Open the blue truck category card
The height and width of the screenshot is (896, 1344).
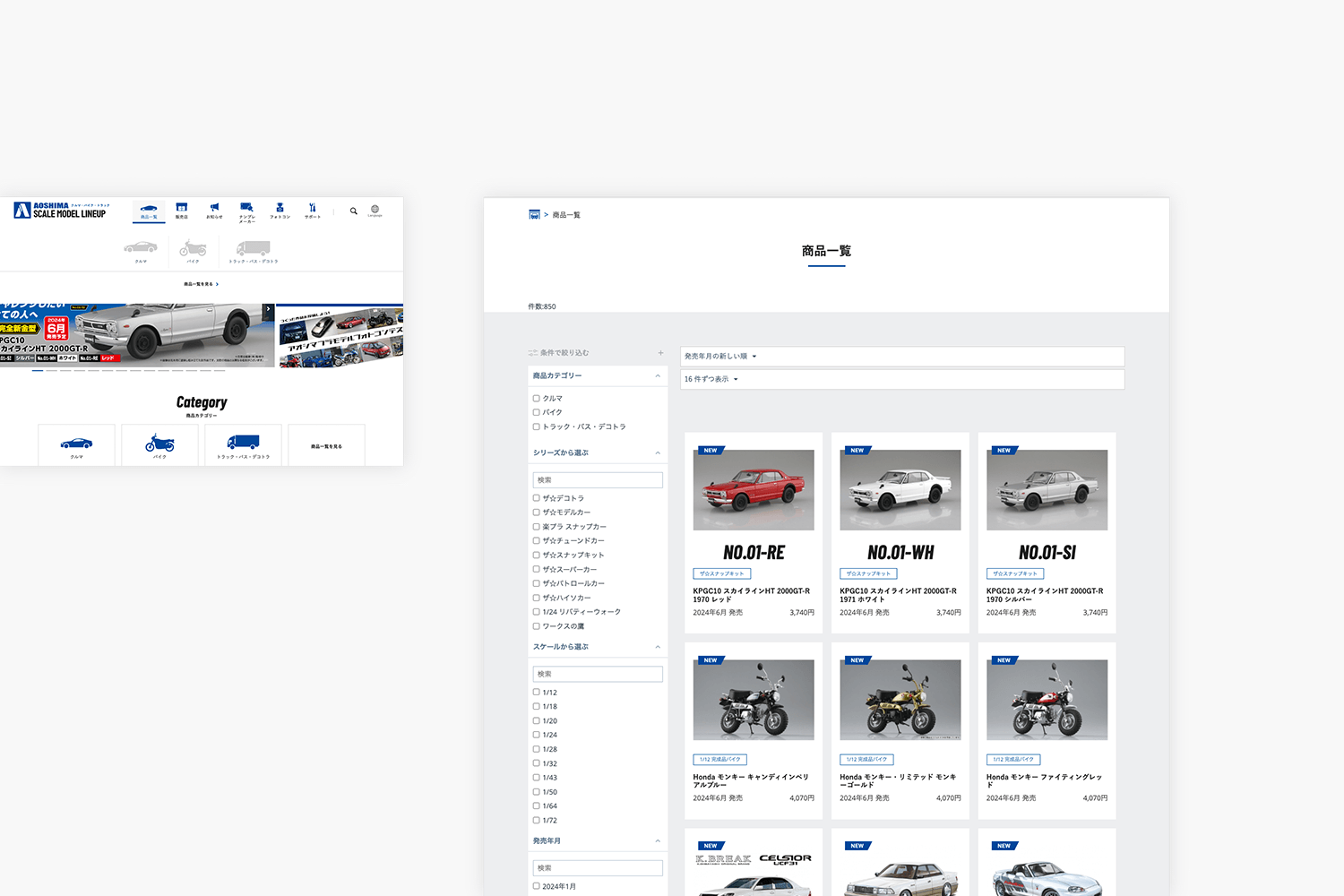[243, 445]
